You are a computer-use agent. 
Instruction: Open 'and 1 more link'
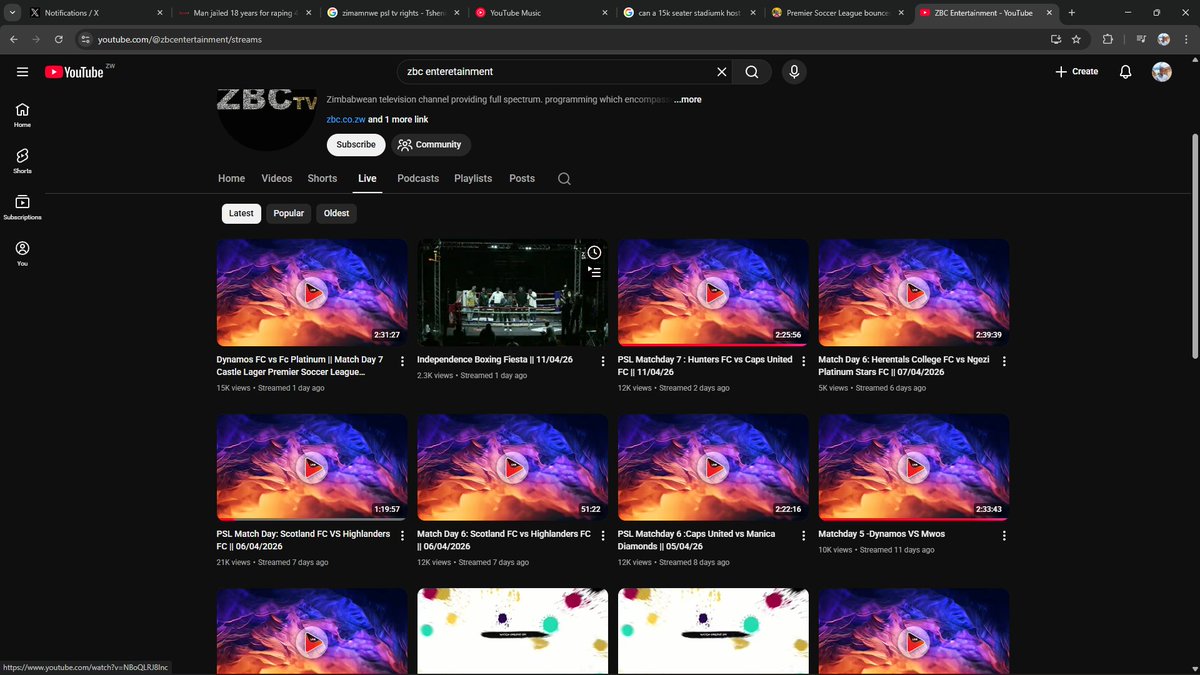398,120
